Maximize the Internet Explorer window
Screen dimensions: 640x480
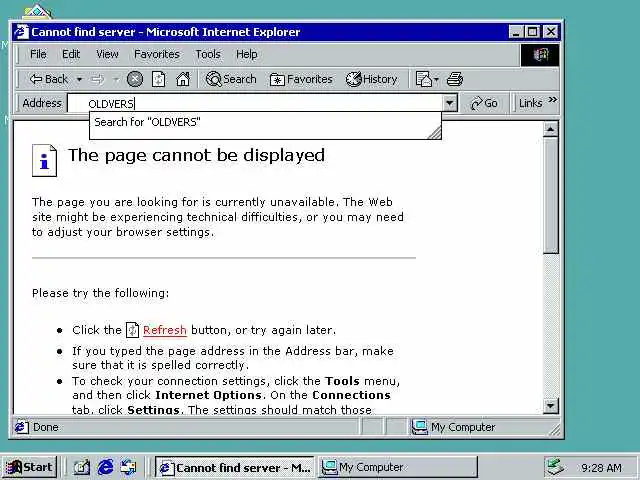(532, 31)
